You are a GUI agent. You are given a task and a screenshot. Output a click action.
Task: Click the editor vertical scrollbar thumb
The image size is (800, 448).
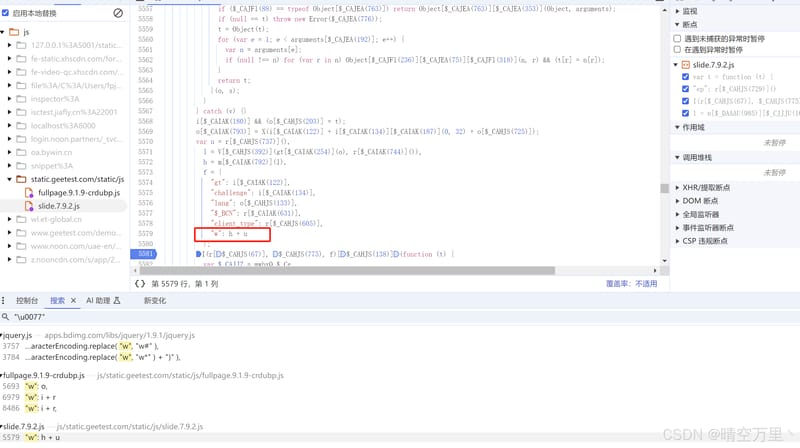tap(664, 188)
